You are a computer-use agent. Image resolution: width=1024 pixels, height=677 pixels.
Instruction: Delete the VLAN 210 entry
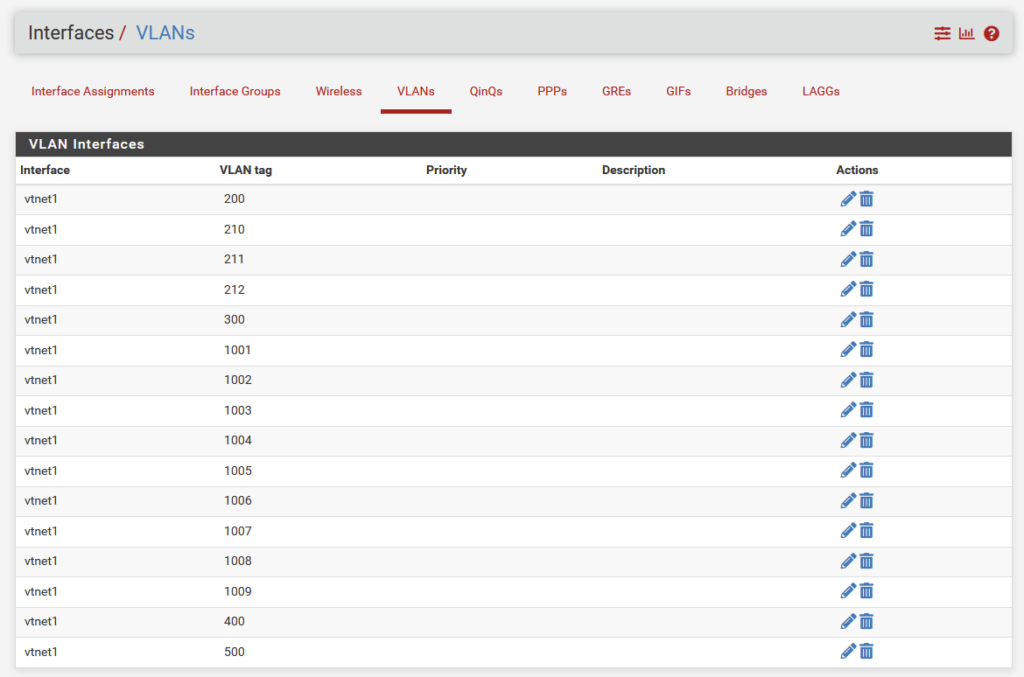(867, 229)
